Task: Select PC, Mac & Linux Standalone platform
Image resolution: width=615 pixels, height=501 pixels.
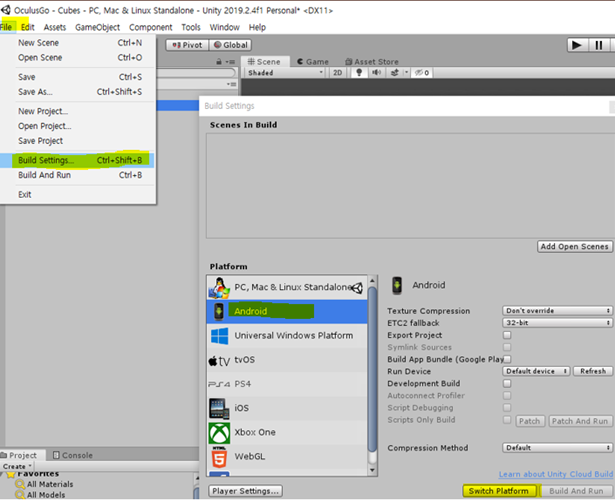Action: [287, 288]
